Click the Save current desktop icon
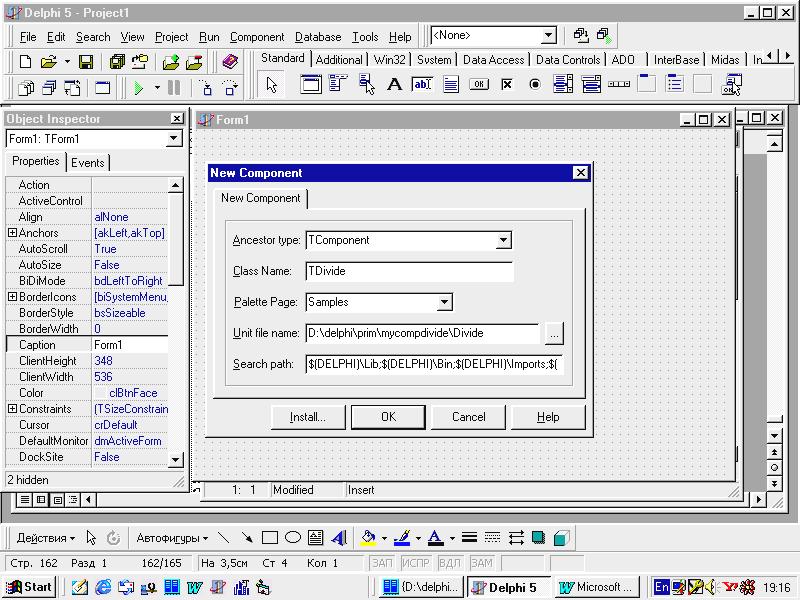Viewport: 800px width, 600px height. (581, 35)
